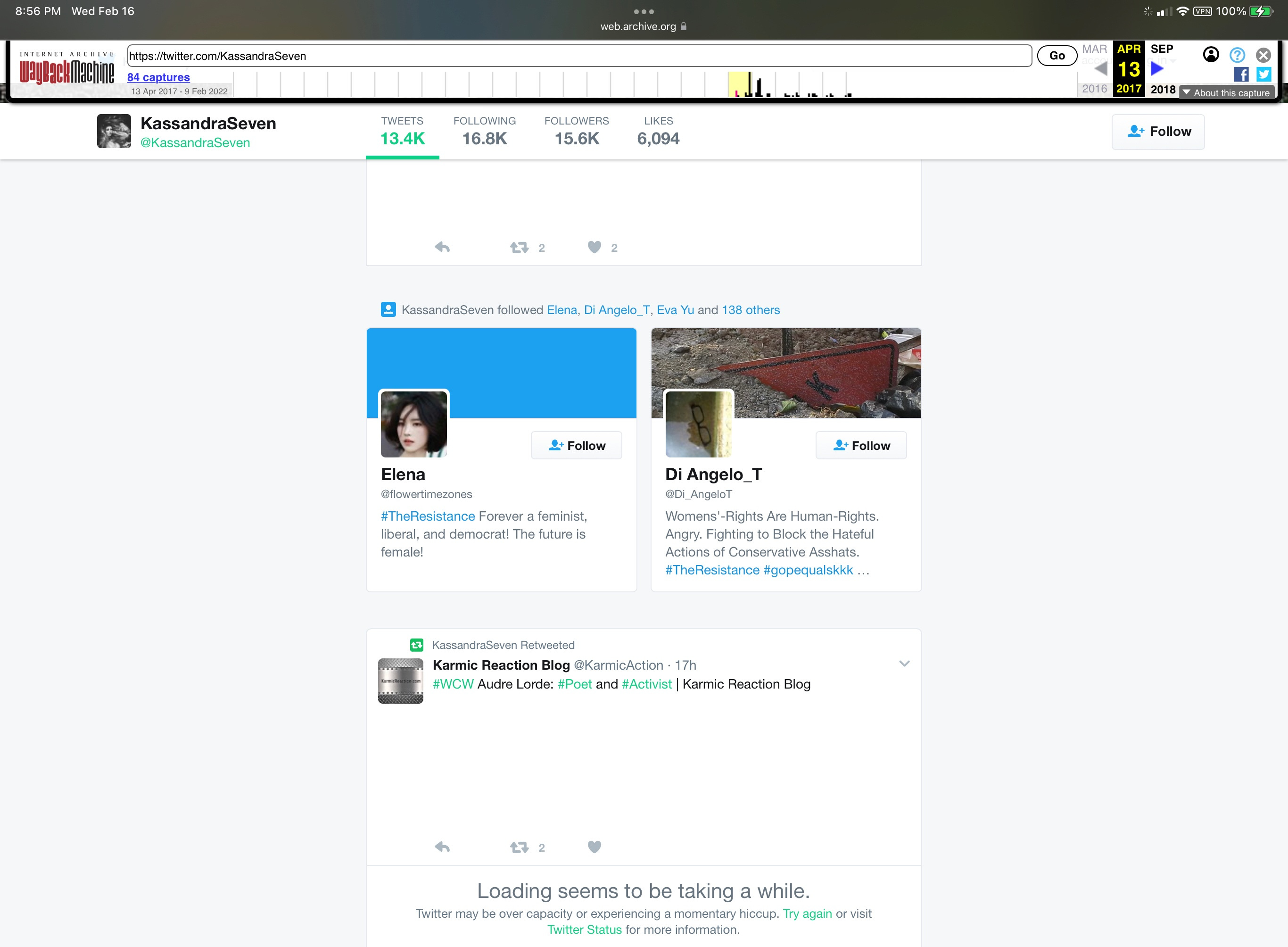Share capture on Twitter icon
The width and height of the screenshot is (1288, 947).
pos(1263,75)
